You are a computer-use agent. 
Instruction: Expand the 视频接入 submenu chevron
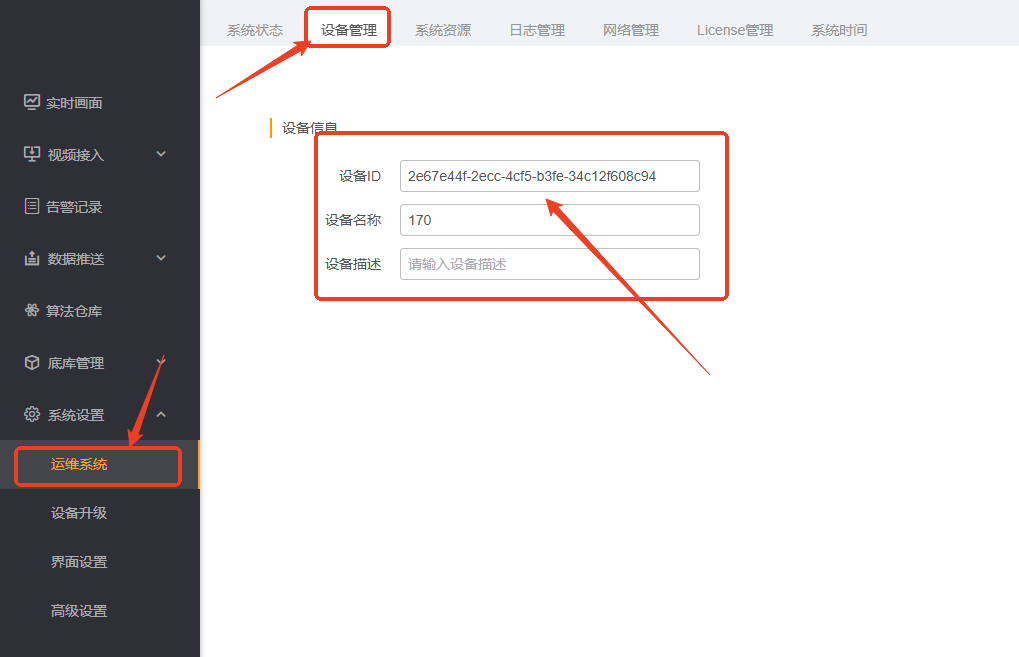161,154
